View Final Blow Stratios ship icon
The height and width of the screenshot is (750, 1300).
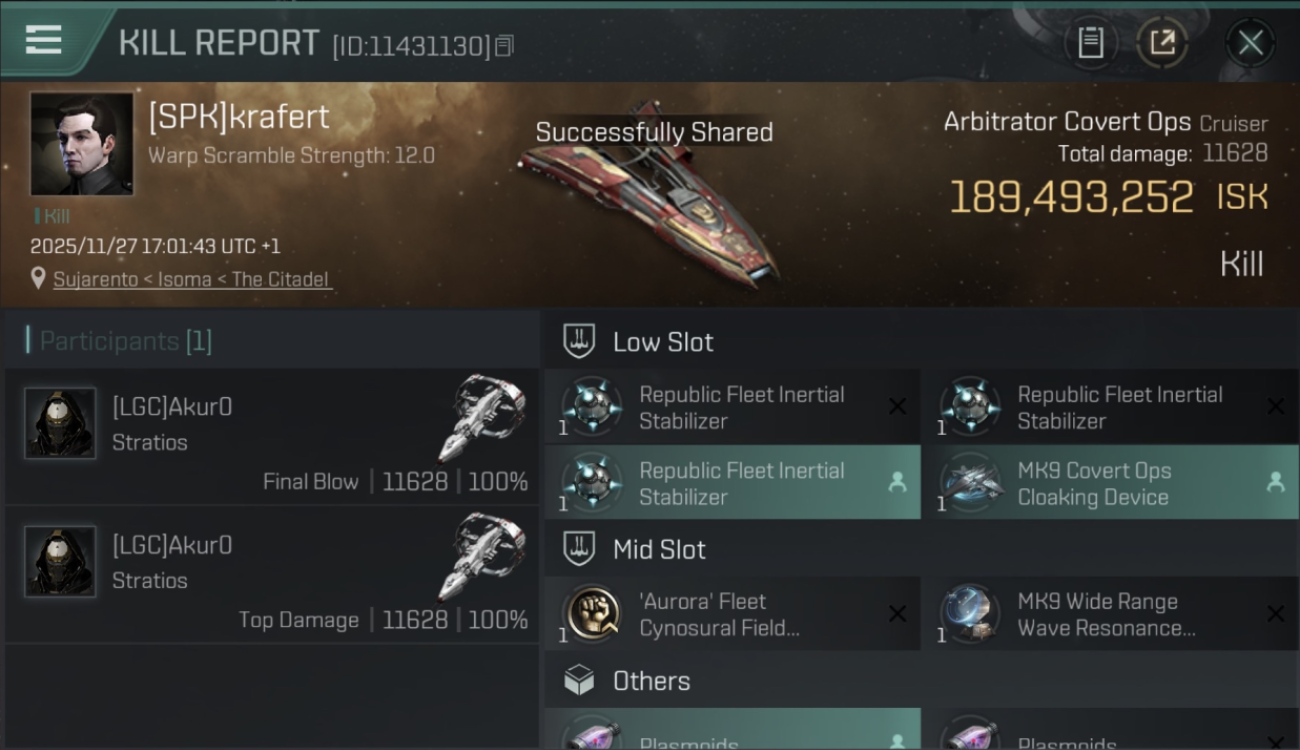[482, 416]
